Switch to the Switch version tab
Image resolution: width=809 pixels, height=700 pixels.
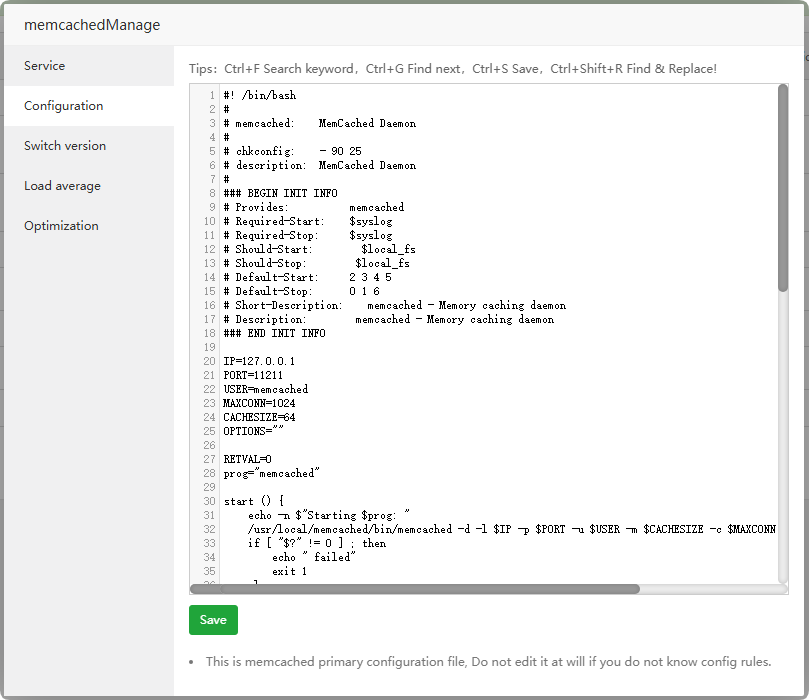click(89, 145)
